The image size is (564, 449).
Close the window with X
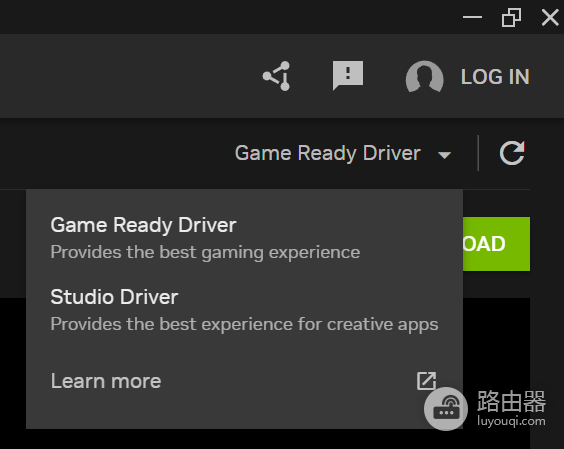click(550, 17)
